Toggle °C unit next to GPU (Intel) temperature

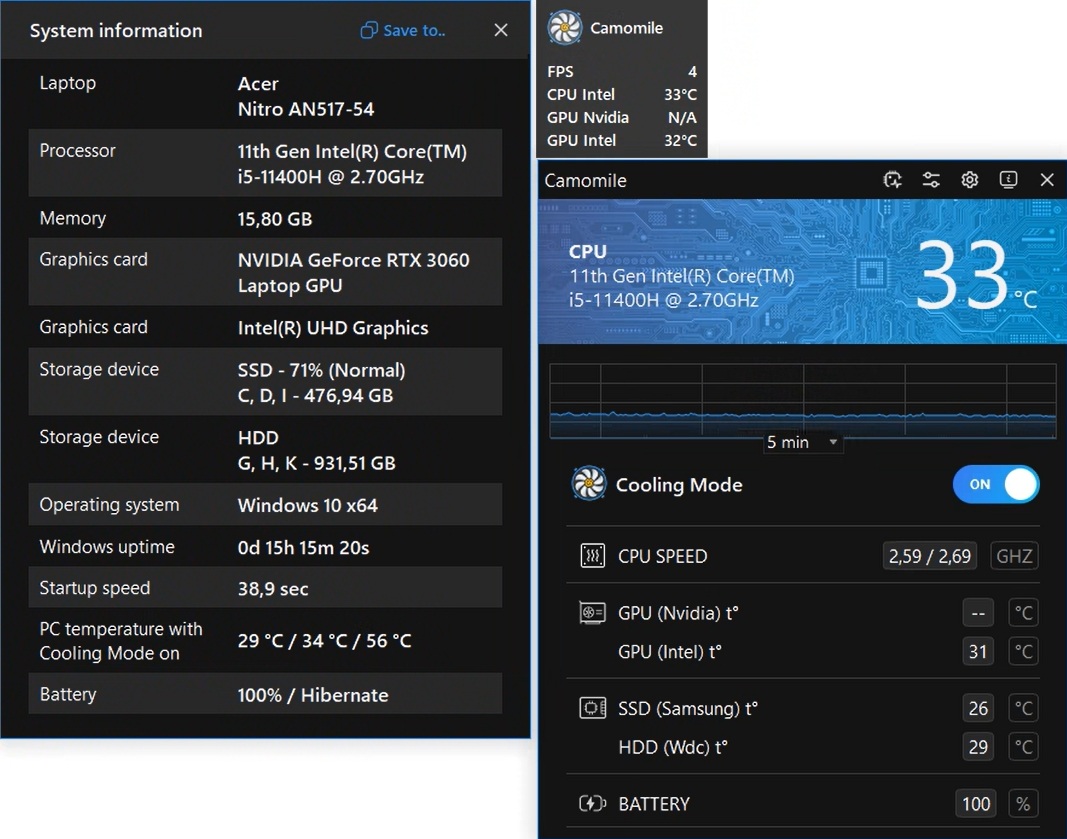pyautogui.click(x=1023, y=652)
